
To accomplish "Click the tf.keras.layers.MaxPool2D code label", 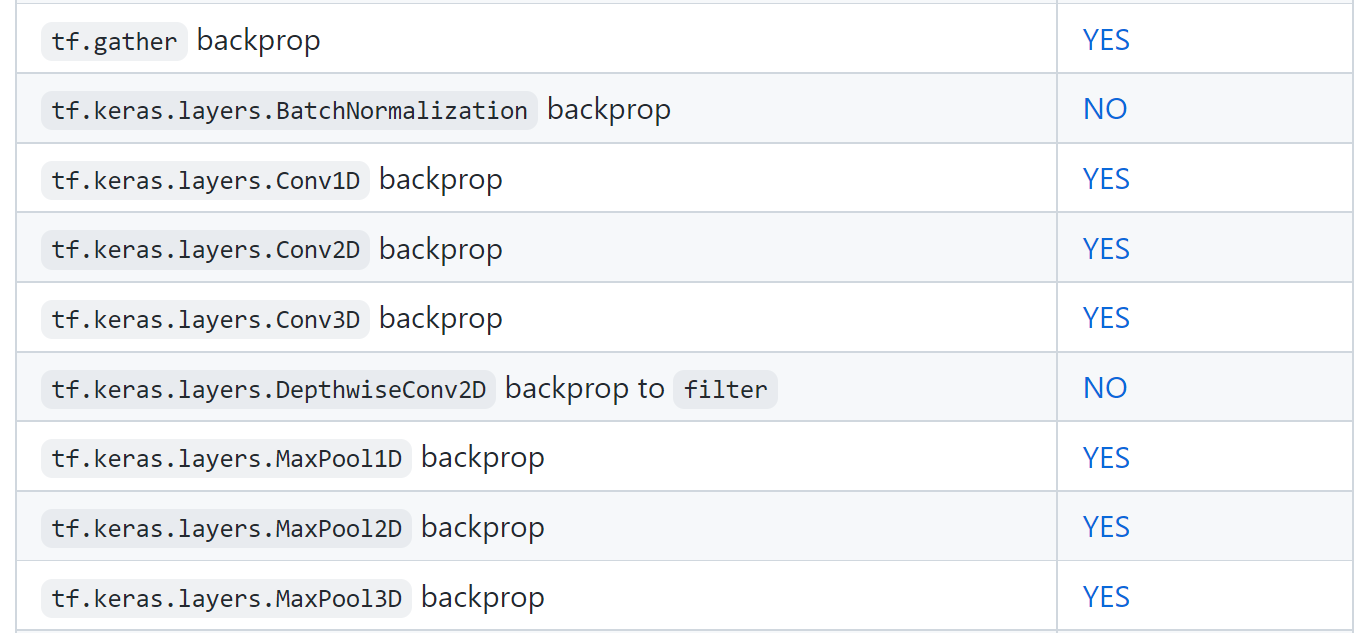I will [x=226, y=529].
